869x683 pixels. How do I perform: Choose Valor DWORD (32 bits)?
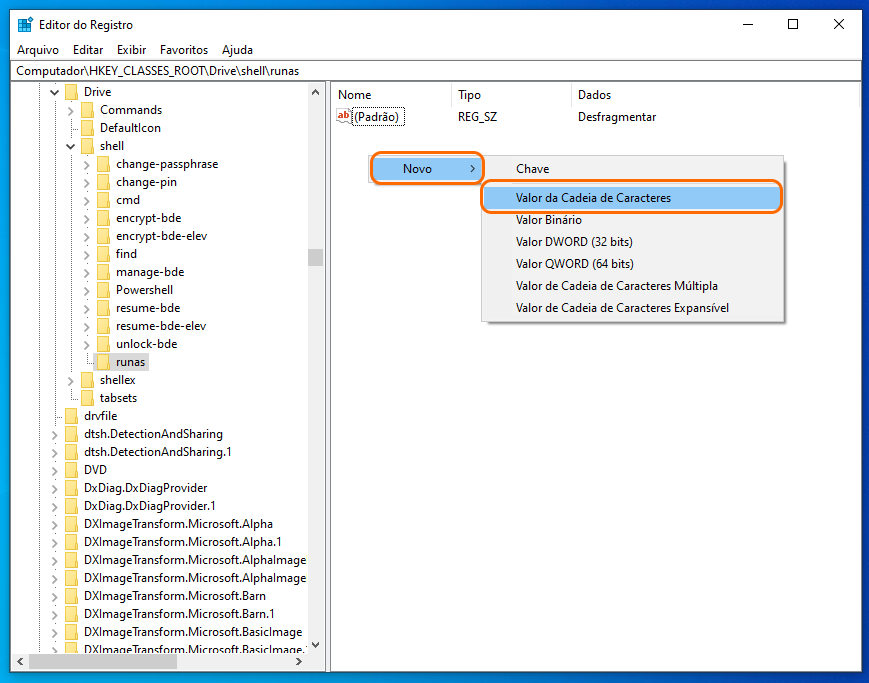(x=632, y=242)
